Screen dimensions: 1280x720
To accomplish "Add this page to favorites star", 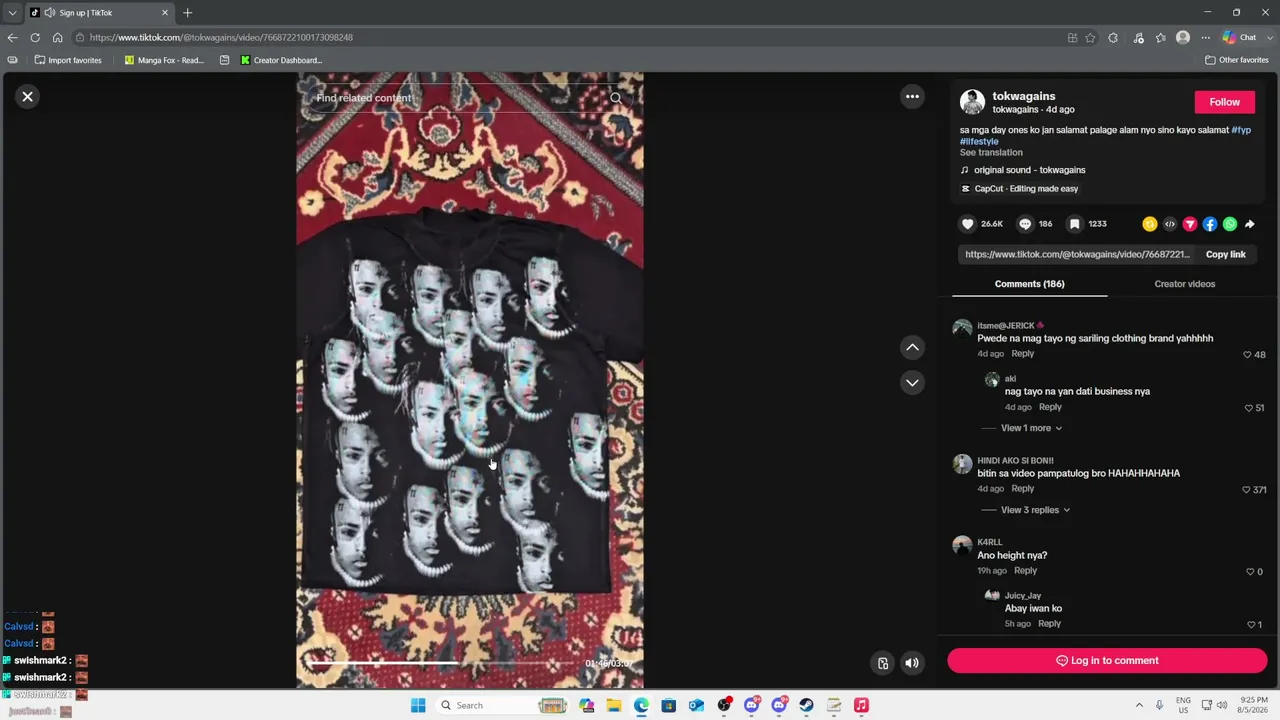I will coord(1090,37).
